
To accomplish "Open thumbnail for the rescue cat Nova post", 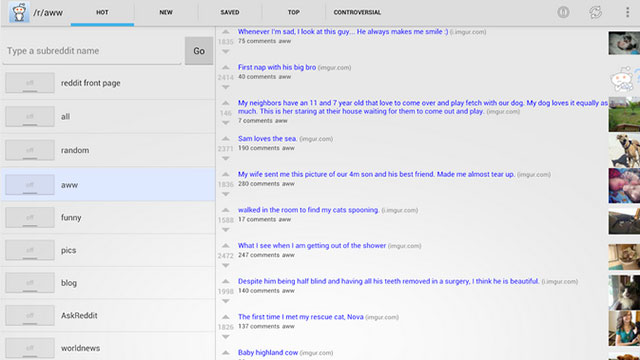I will pyautogui.click(x=624, y=328).
